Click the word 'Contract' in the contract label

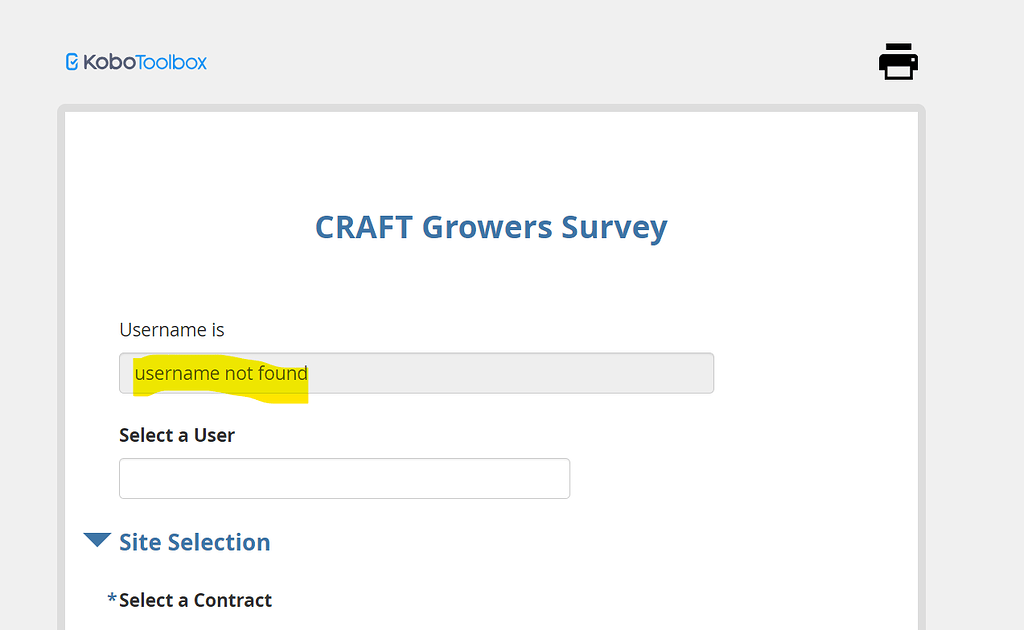232,601
